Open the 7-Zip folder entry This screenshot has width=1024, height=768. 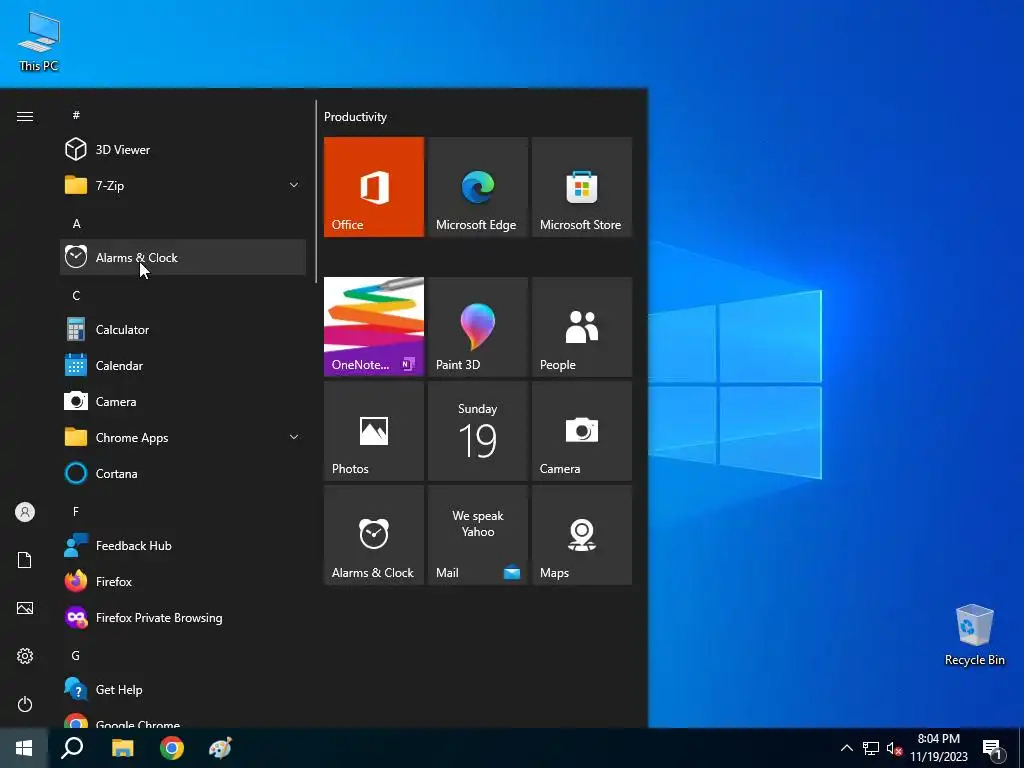(183, 185)
